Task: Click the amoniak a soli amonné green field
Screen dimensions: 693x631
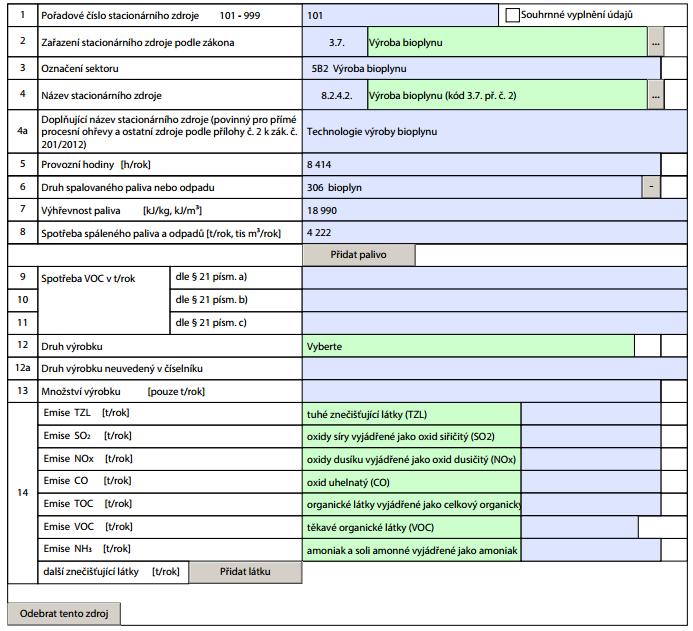Action: coord(411,551)
